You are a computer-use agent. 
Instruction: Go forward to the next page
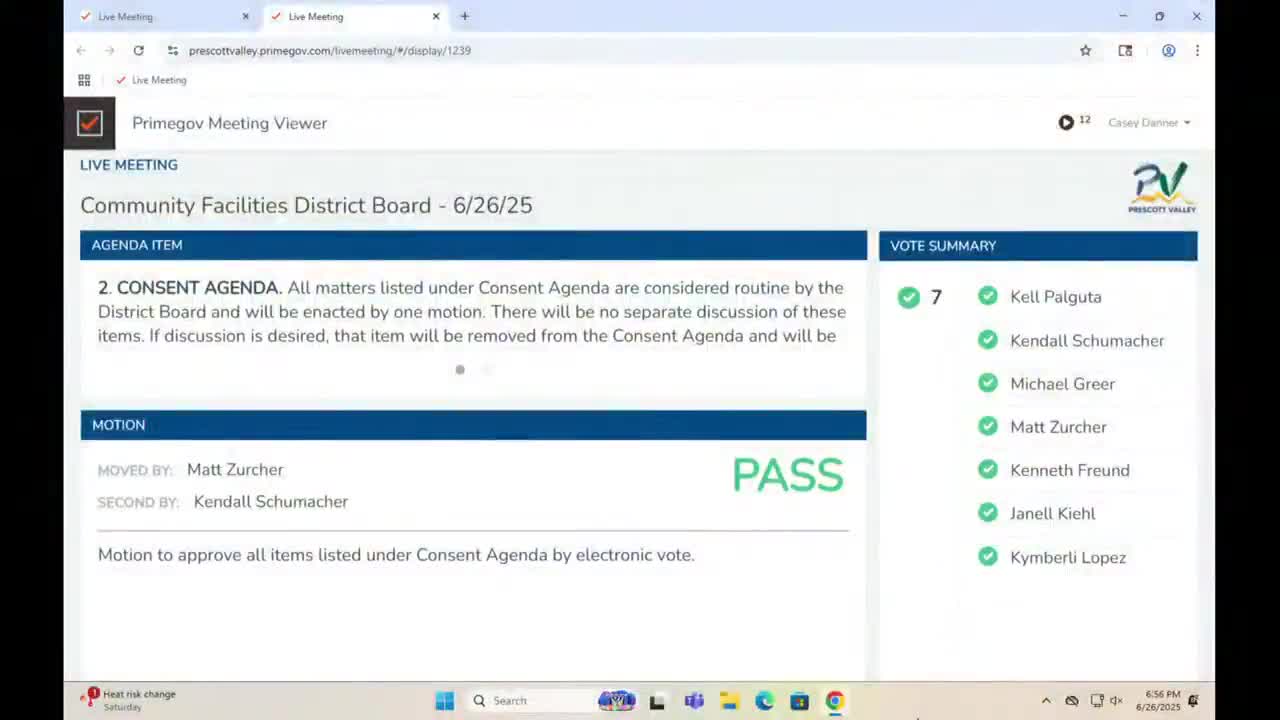109,50
